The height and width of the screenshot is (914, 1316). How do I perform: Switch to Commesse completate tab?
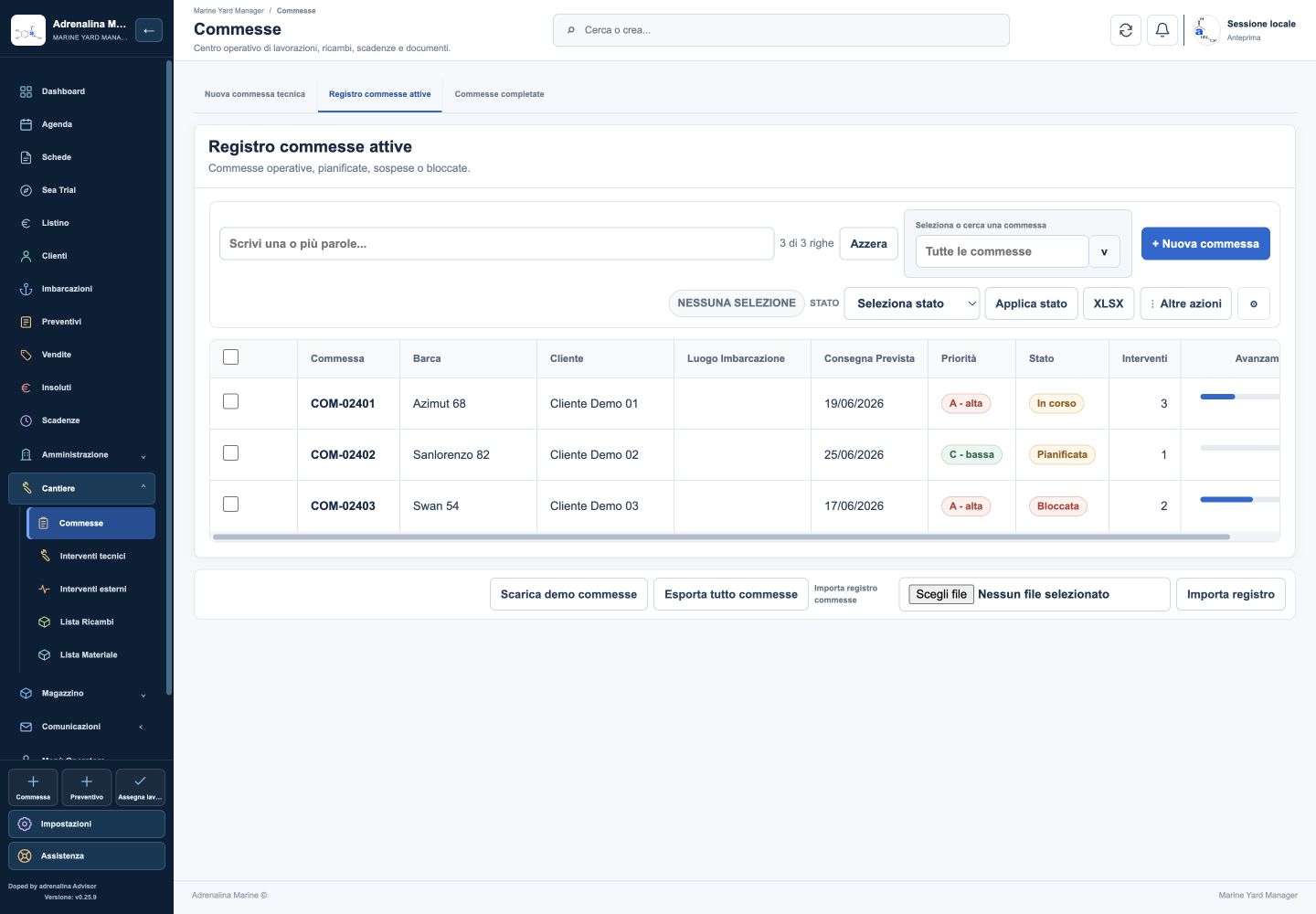pos(499,94)
